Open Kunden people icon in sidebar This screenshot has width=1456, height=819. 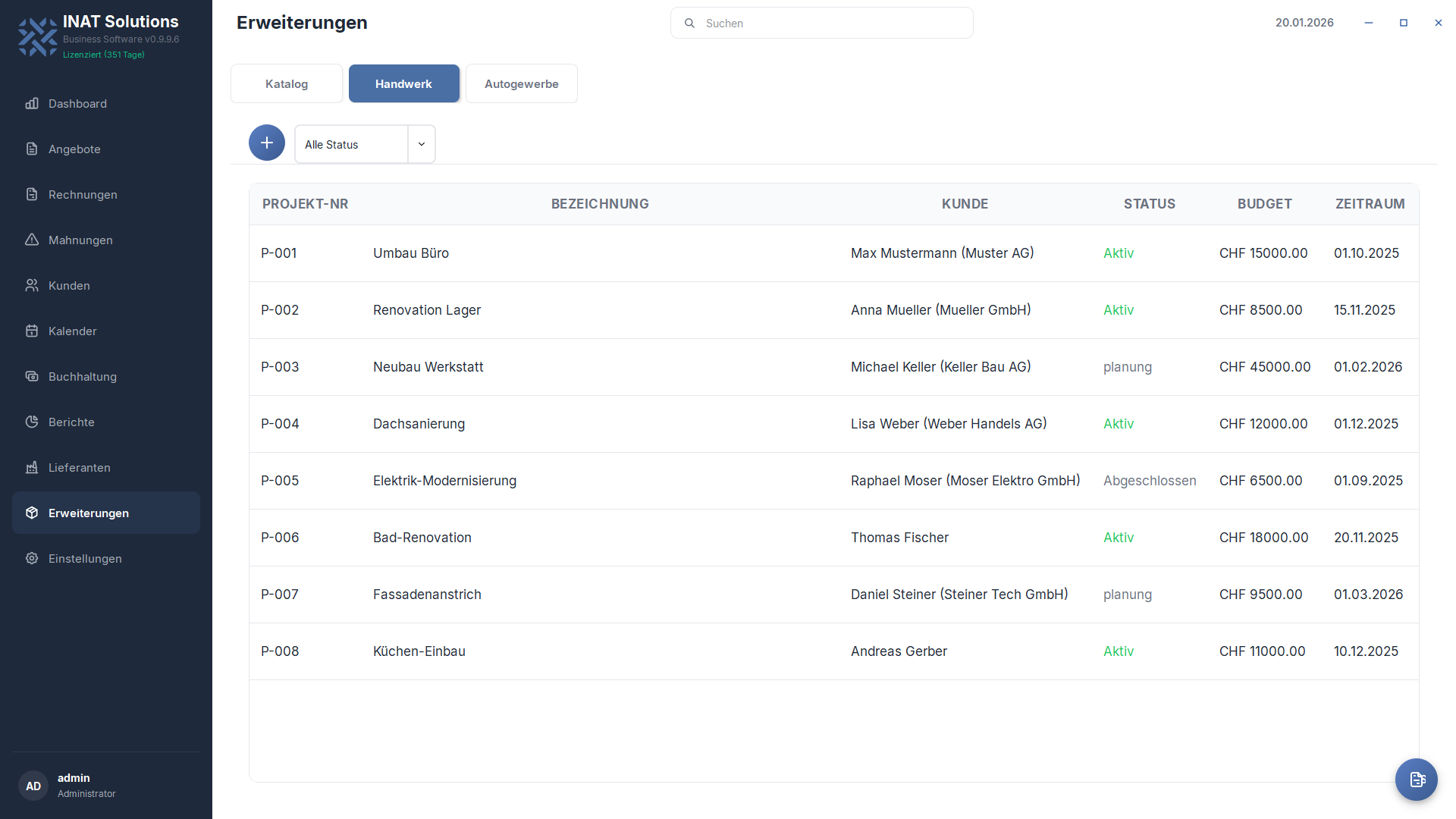(x=32, y=286)
